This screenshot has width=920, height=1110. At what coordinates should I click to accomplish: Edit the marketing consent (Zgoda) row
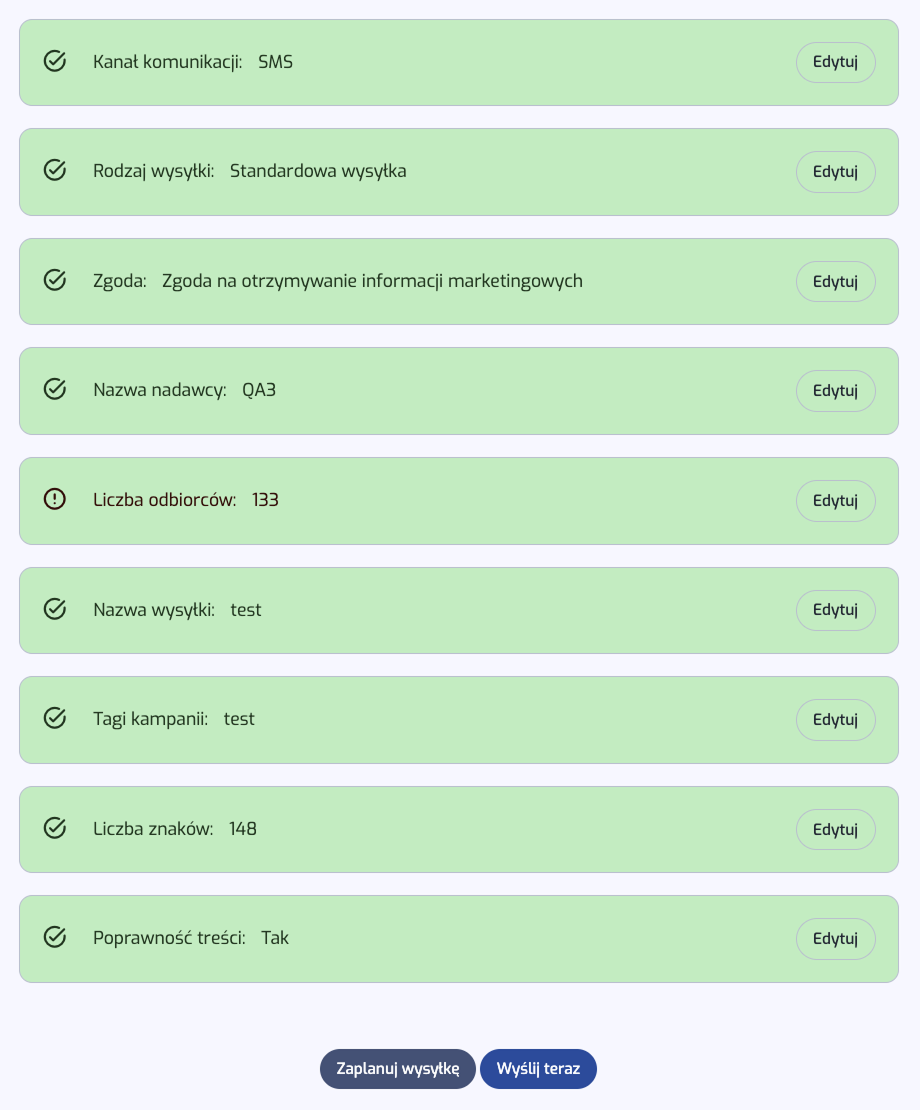[x=835, y=281]
